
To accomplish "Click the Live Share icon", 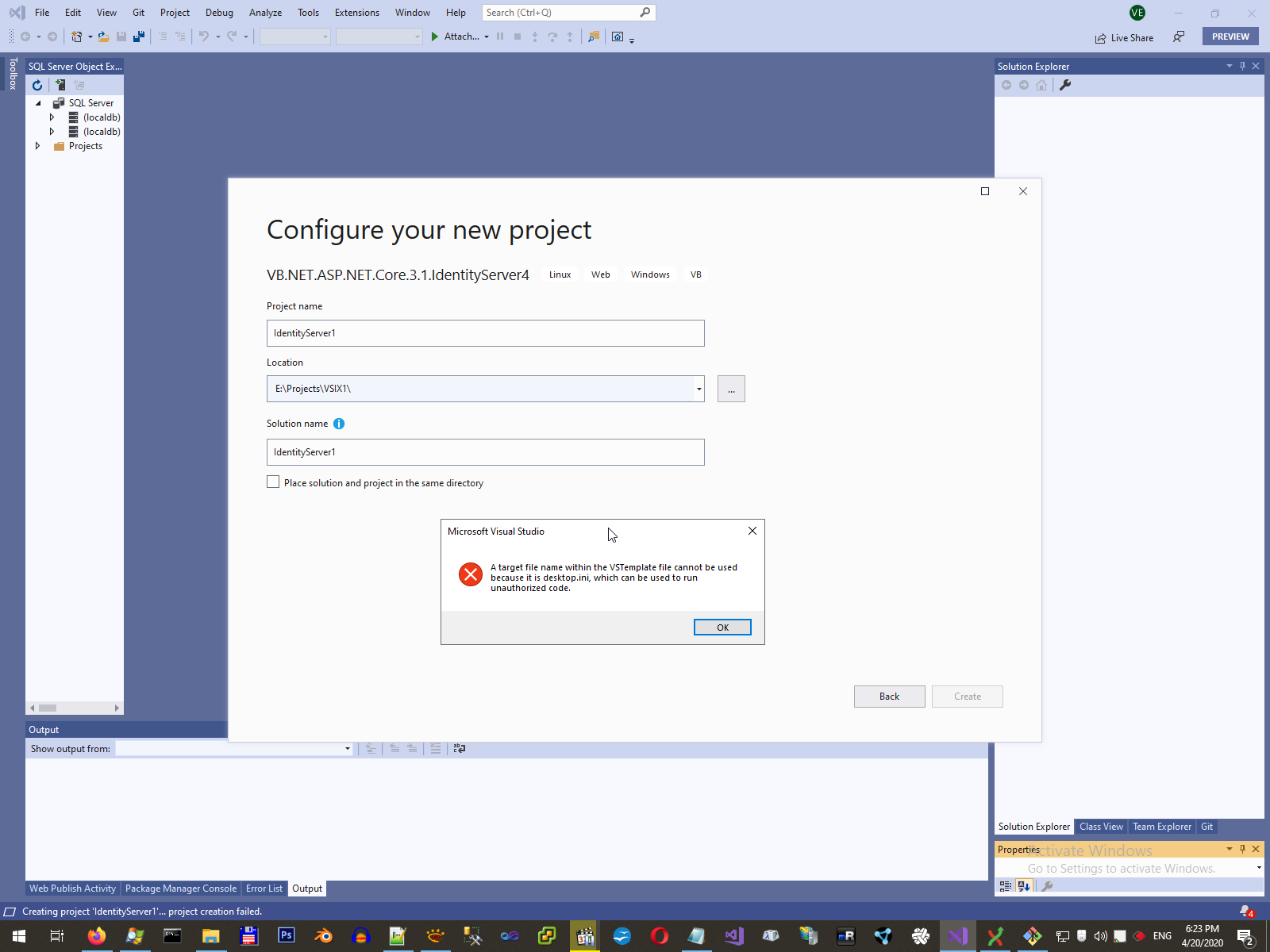I will click(1100, 38).
